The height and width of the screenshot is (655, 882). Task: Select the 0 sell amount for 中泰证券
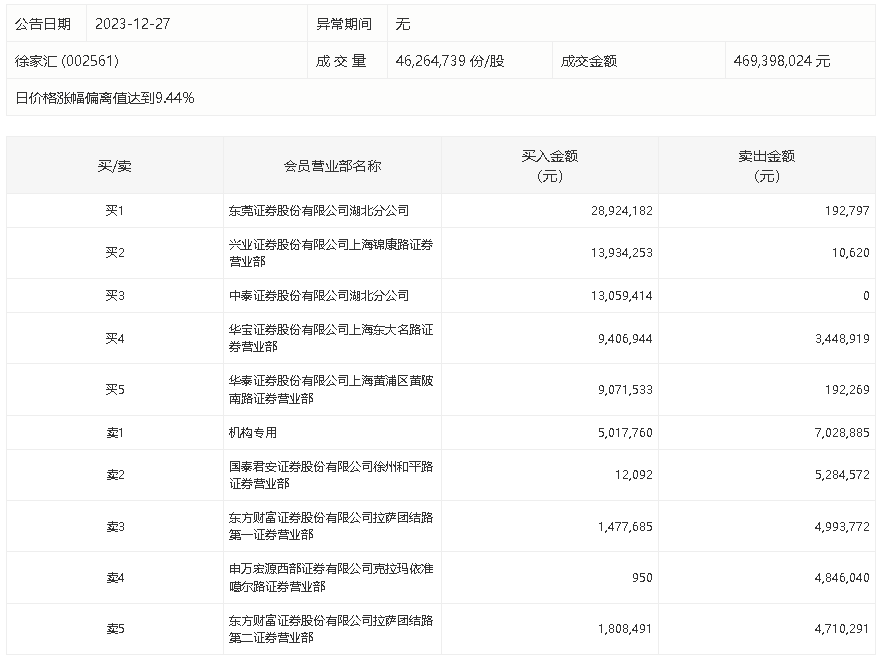[866, 295]
